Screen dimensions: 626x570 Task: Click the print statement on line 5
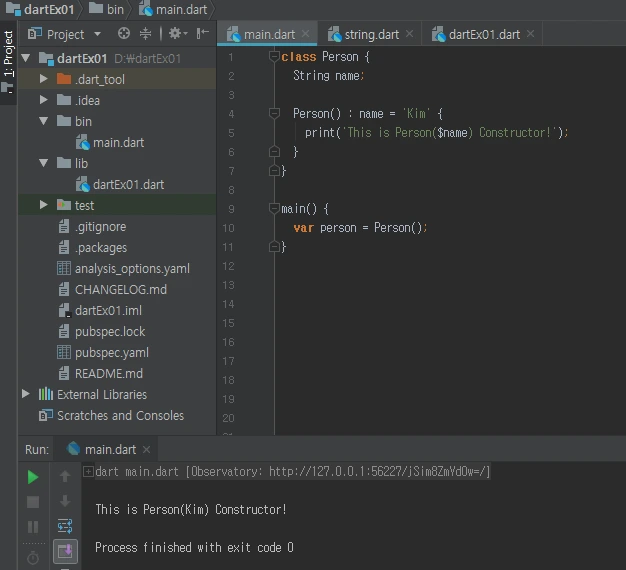tap(436, 133)
